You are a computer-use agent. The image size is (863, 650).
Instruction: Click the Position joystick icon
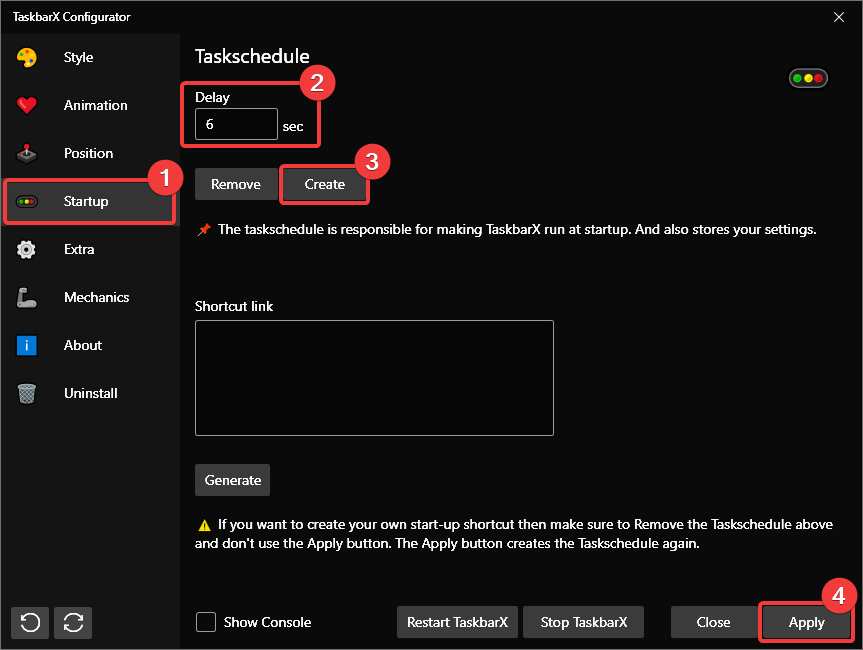point(27,153)
